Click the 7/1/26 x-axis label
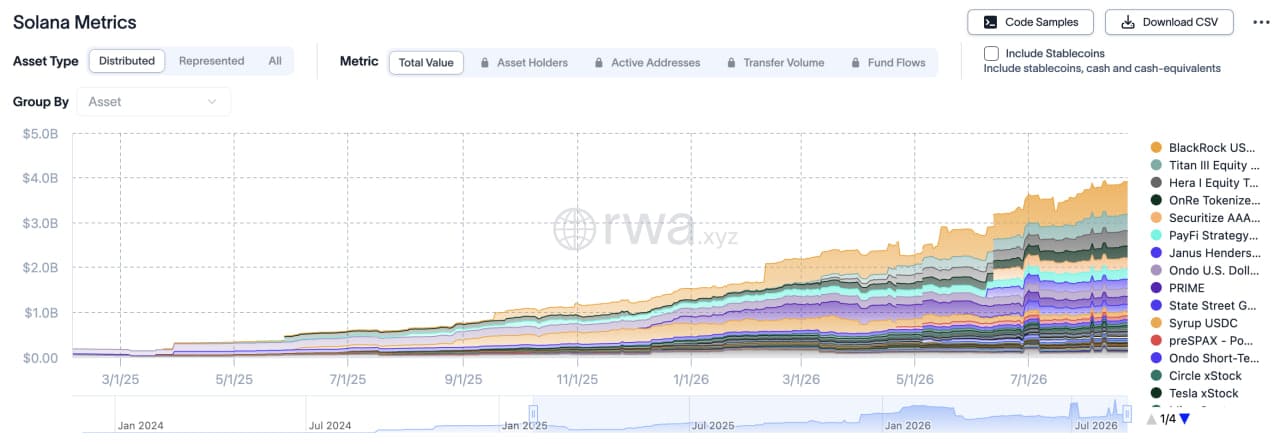 coord(1030,380)
